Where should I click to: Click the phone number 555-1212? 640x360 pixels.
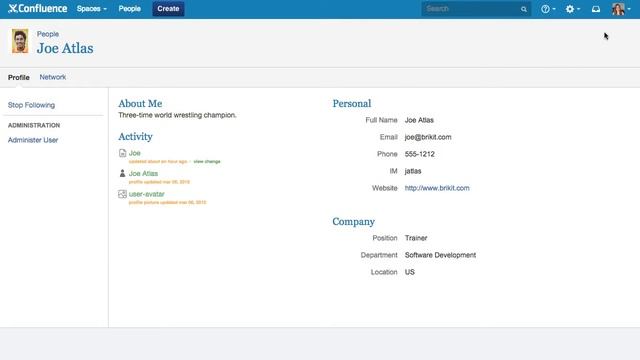(420, 154)
